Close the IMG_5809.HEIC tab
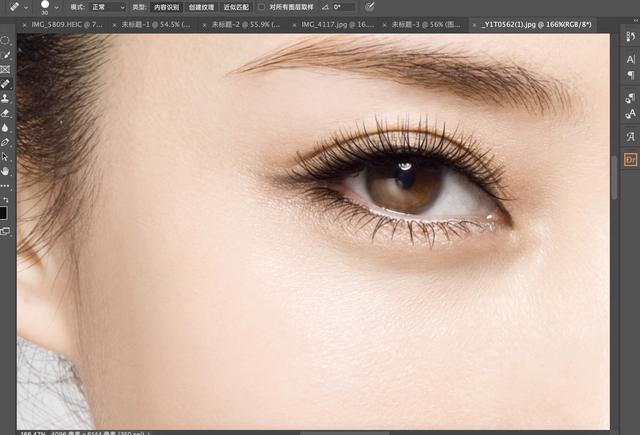This screenshot has height=435, width=640. pyautogui.click(x=24, y=25)
